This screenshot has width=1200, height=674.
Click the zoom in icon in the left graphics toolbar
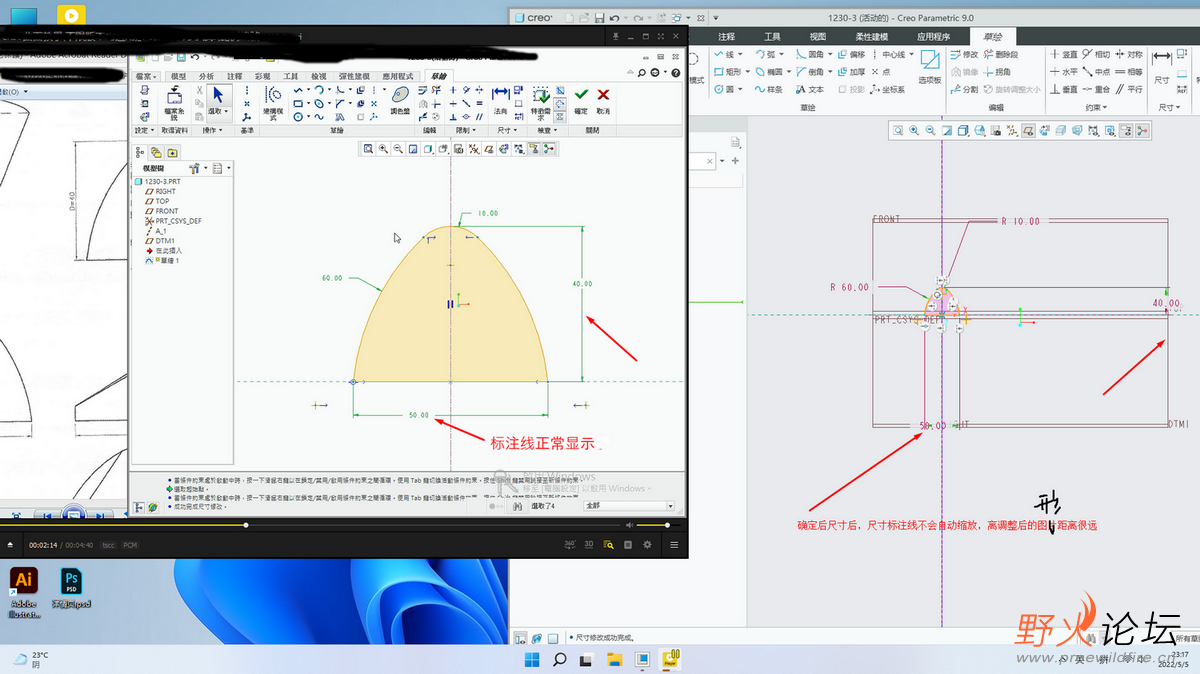(384, 149)
